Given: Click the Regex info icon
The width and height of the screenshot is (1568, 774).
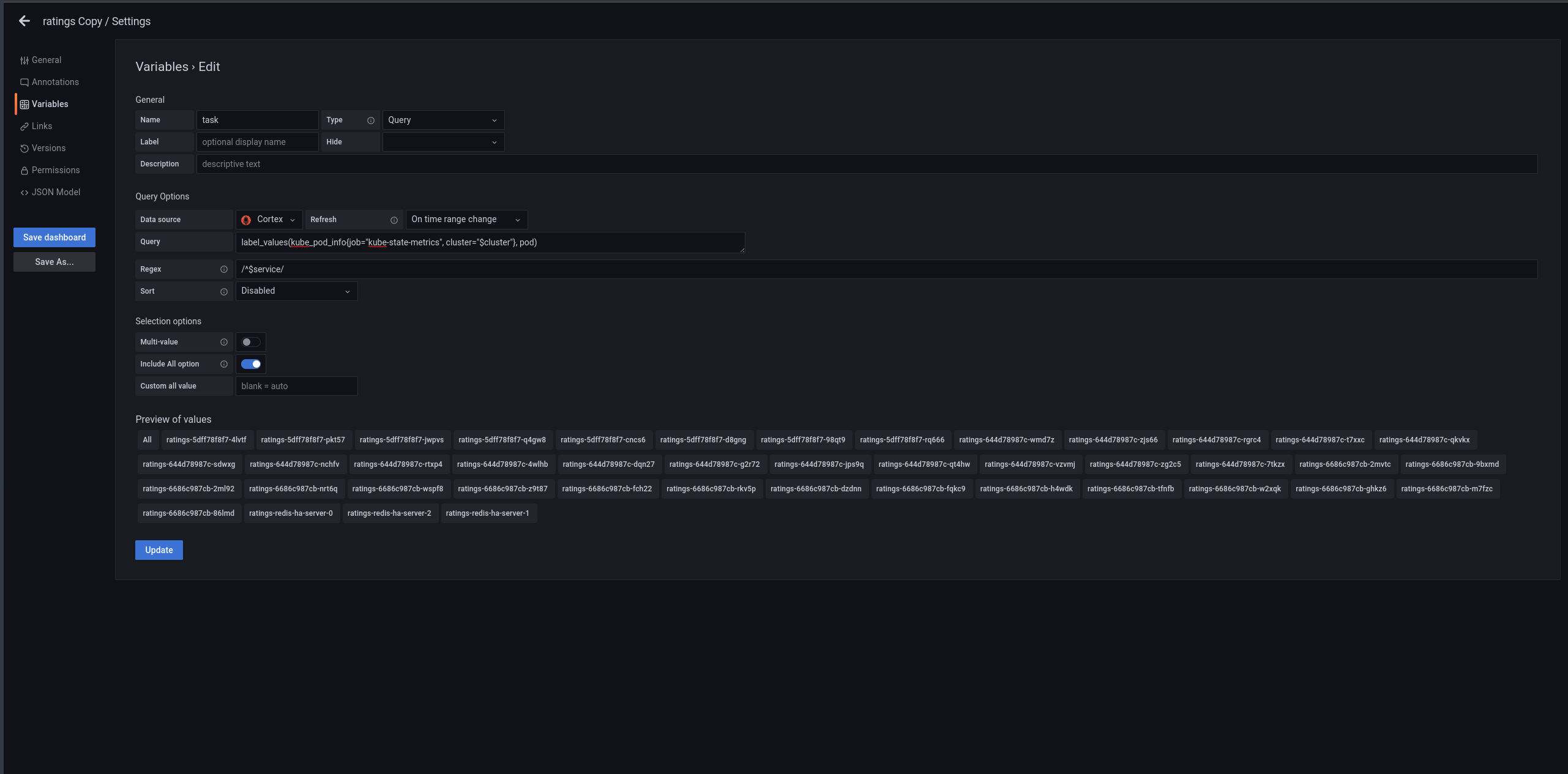Looking at the screenshot, I should 223,269.
